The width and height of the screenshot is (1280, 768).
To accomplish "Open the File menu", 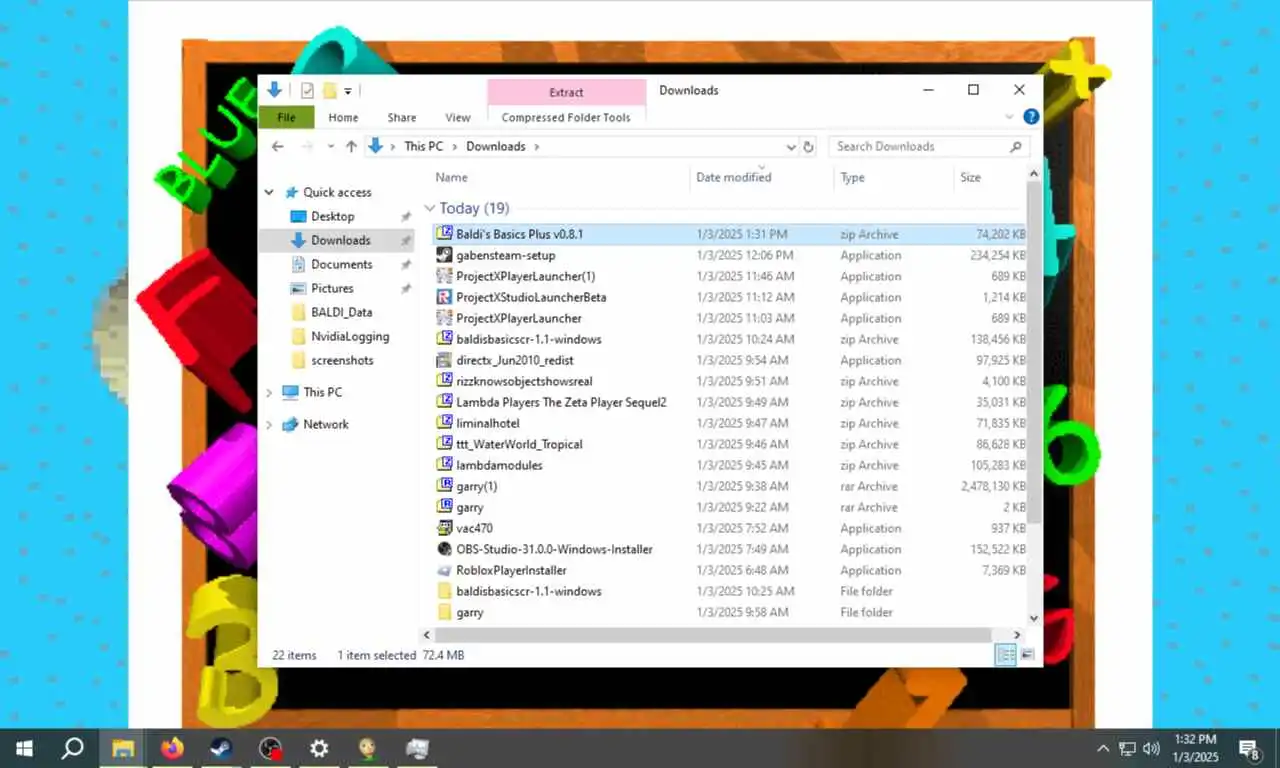I will [286, 117].
